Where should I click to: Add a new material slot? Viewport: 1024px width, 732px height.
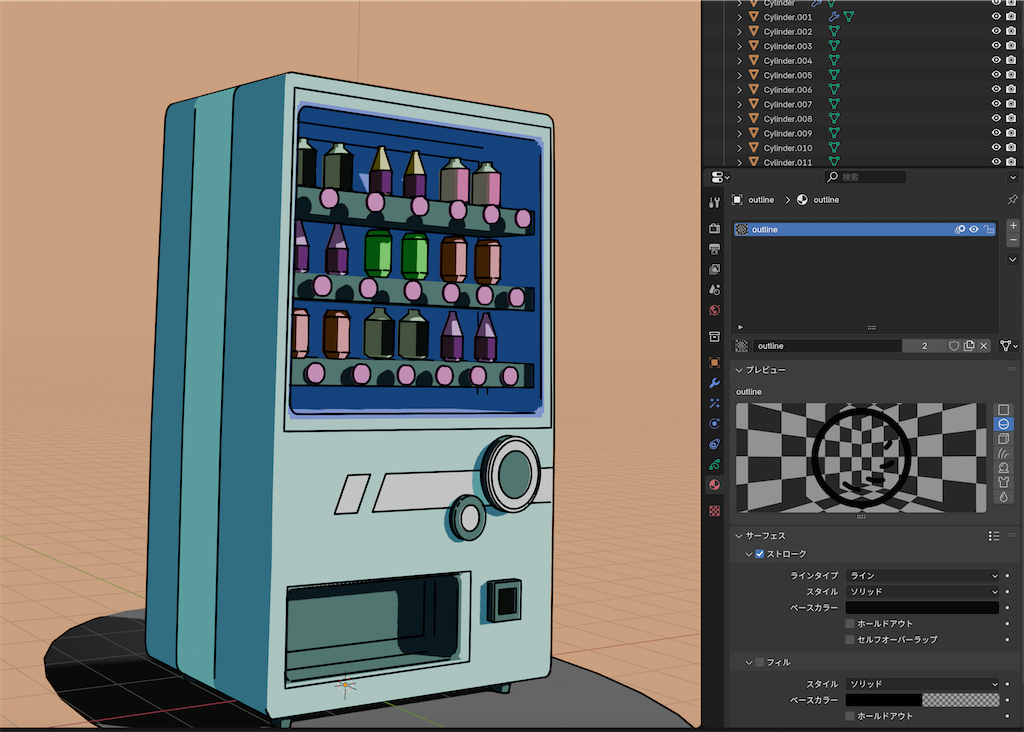[x=1013, y=225]
